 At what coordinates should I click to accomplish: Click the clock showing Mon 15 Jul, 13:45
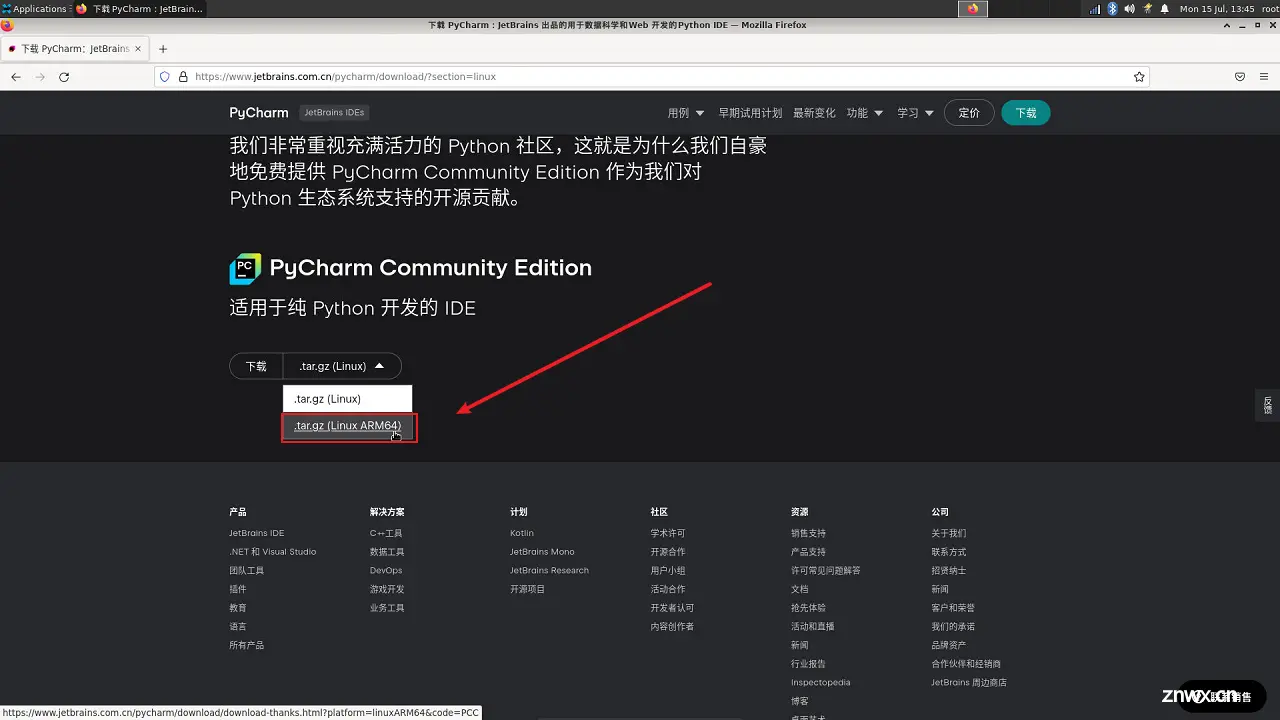1216,9
